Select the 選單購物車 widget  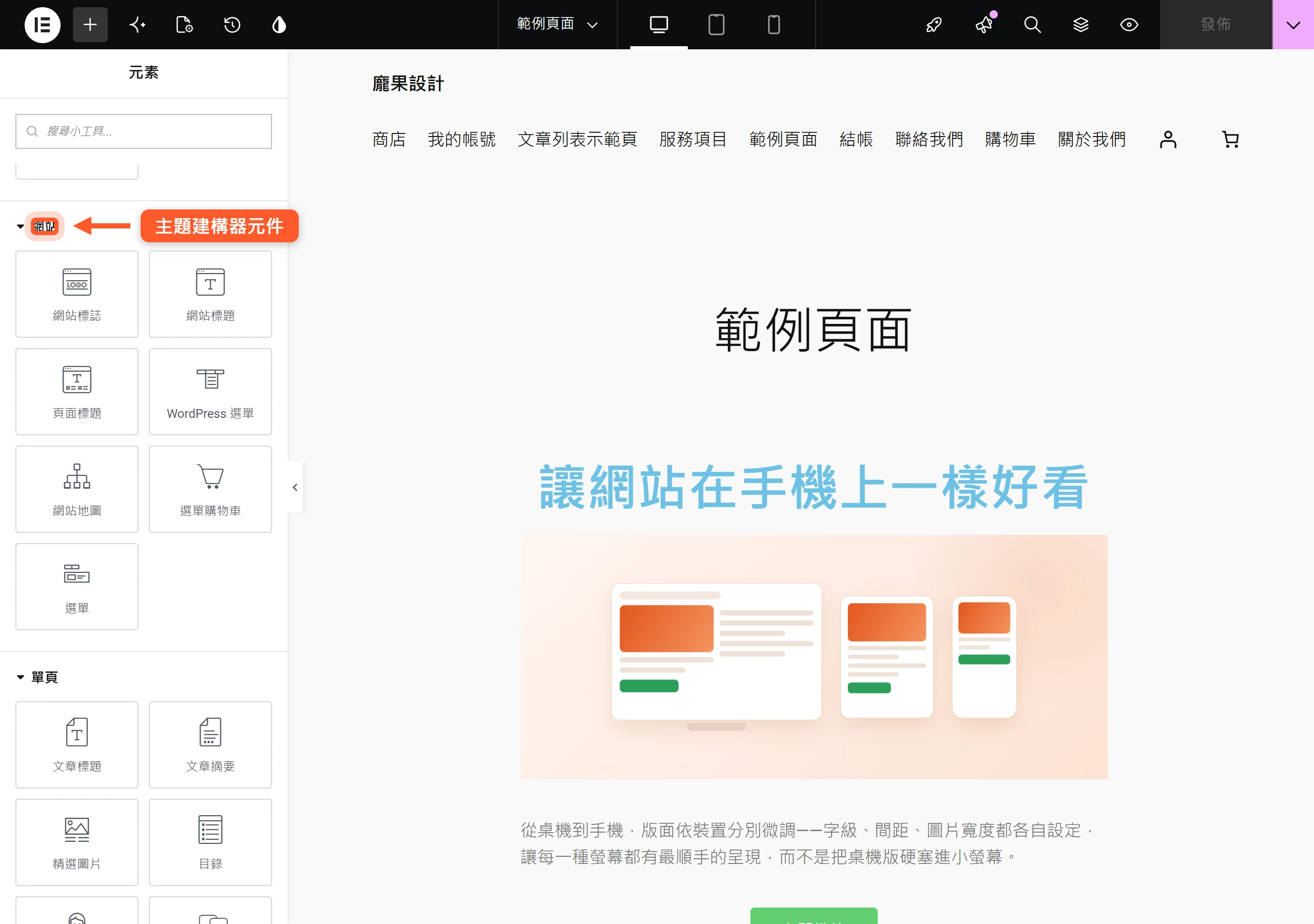(x=210, y=490)
